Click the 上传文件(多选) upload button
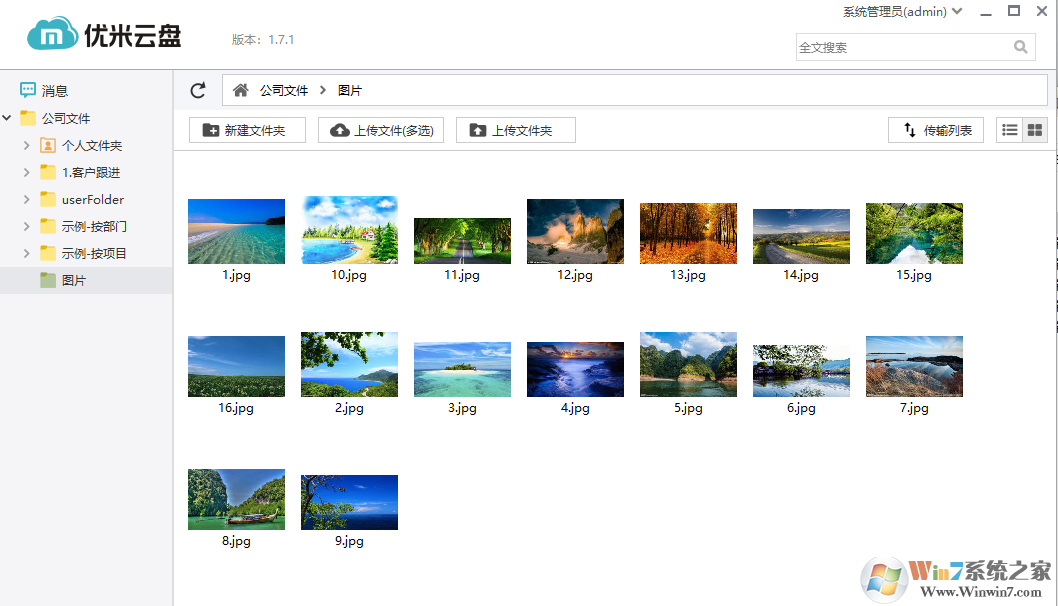Screen dimensions: 1058x606 pos(381,129)
